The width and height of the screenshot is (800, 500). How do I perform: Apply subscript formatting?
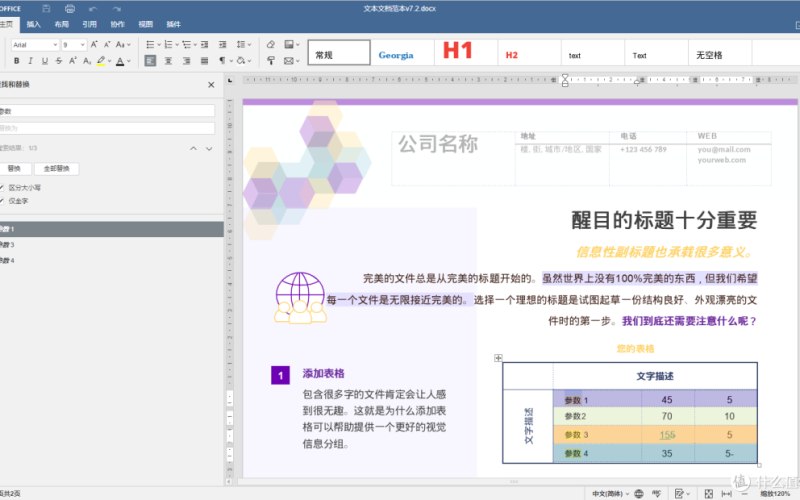(87, 61)
